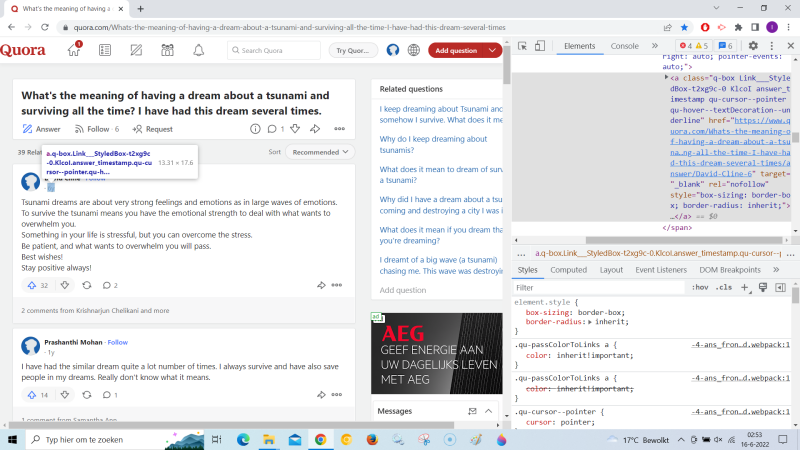This screenshot has height=450, width=800.
Task: Switch to the Console tab
Action: click(624, 46)
